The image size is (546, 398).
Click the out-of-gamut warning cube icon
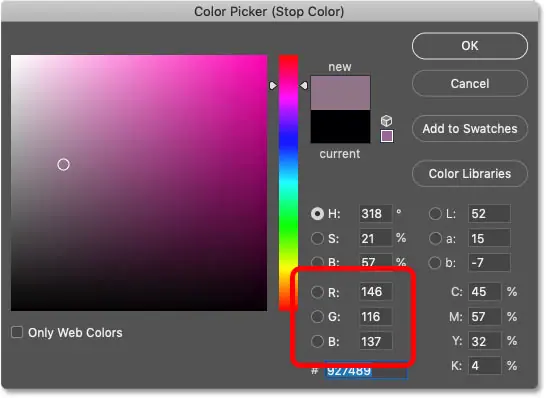387,121
